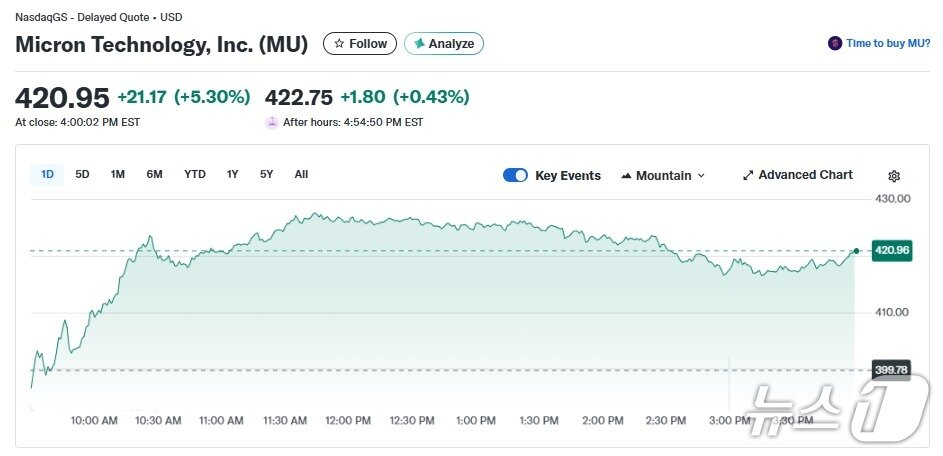Click the Mountain chart type icon

click(626, 176)
